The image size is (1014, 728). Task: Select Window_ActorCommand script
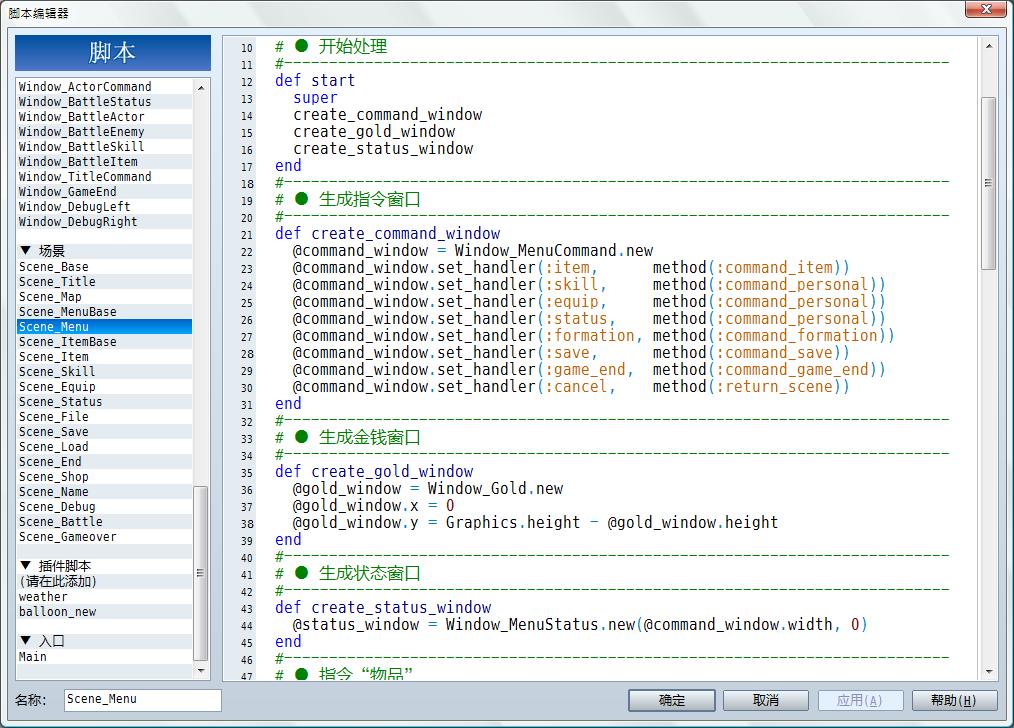[x=104, y=87]
